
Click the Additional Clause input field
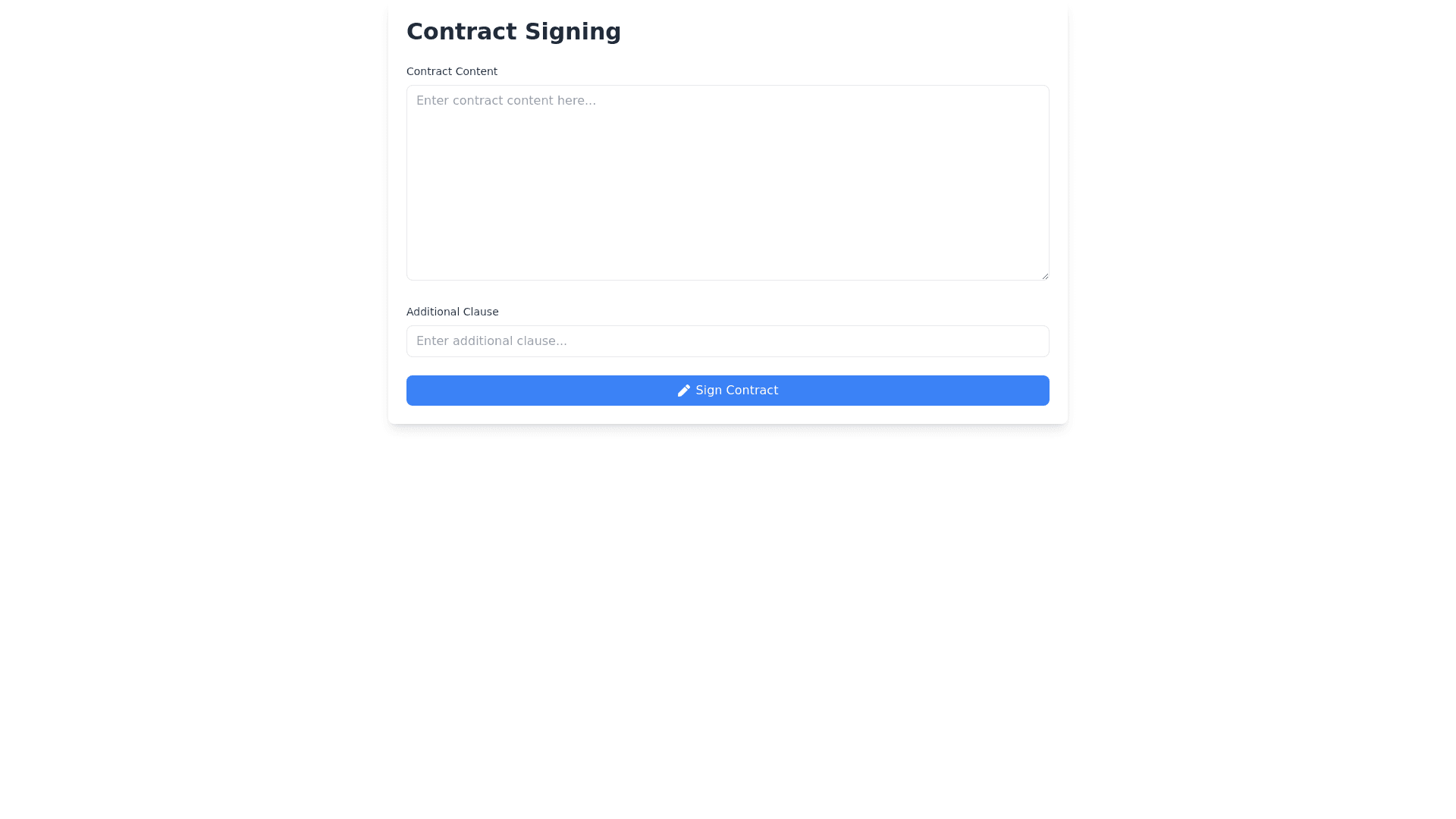pyautogui.click(x=727, y=341)
